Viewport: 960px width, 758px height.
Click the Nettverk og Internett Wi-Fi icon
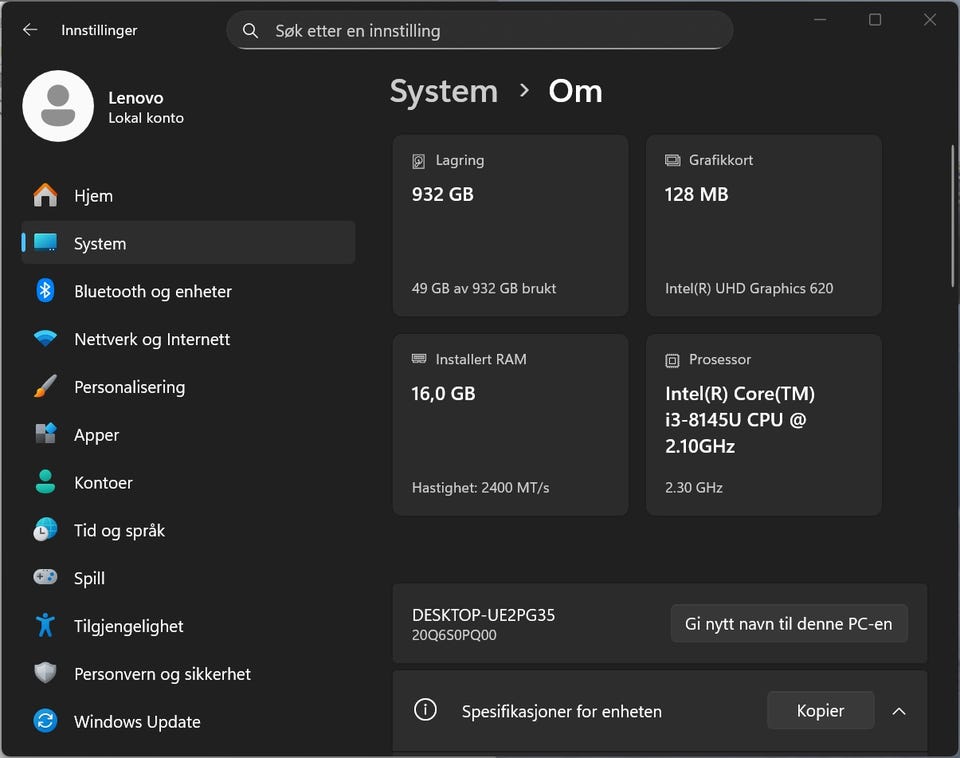45,339
